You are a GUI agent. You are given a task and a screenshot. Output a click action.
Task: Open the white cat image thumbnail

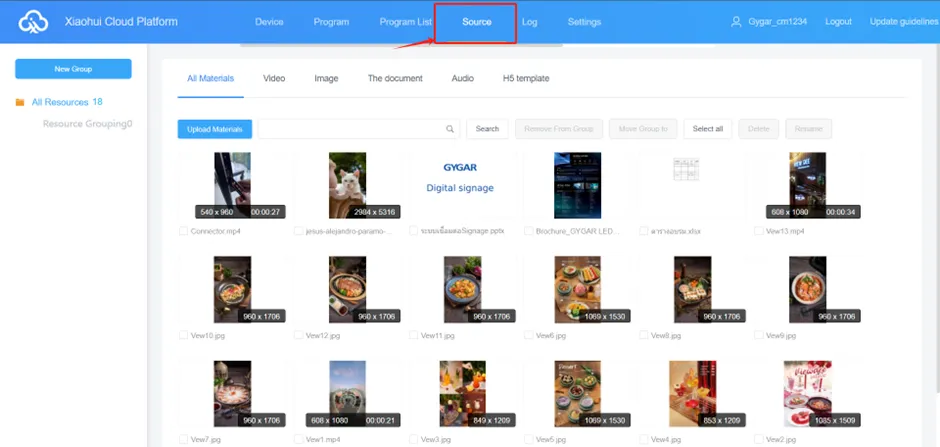pos(347,185)
